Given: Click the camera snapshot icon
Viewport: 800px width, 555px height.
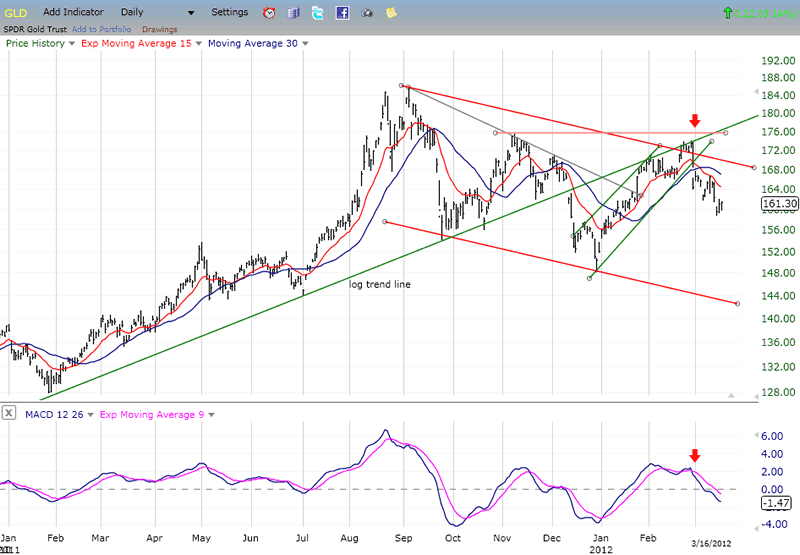Looking at the screenshot, I should point(366,13).
